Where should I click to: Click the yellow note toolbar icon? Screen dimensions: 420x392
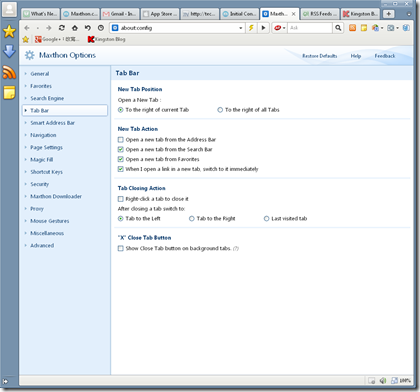[x=364, y=28]
